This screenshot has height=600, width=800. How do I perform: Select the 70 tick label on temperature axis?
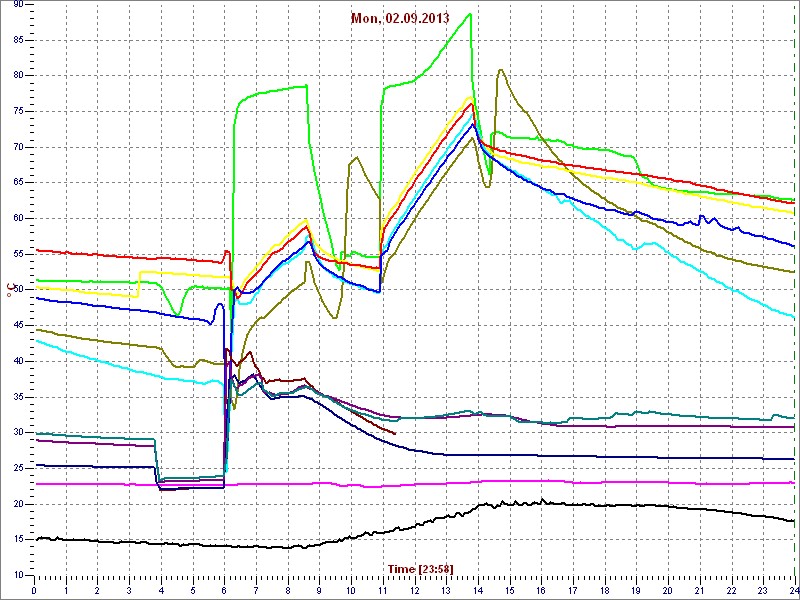point(17,147)
